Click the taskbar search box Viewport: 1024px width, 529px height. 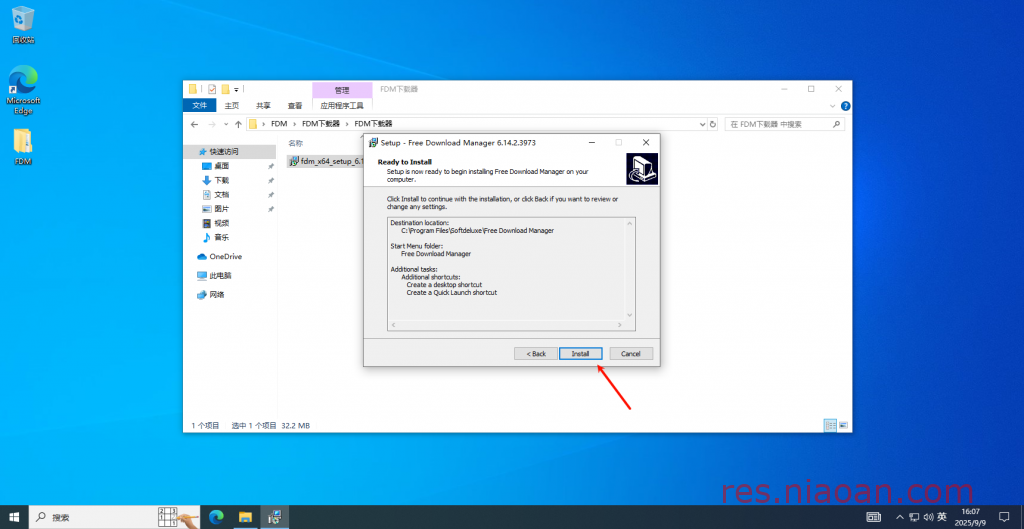click(114, 517)
